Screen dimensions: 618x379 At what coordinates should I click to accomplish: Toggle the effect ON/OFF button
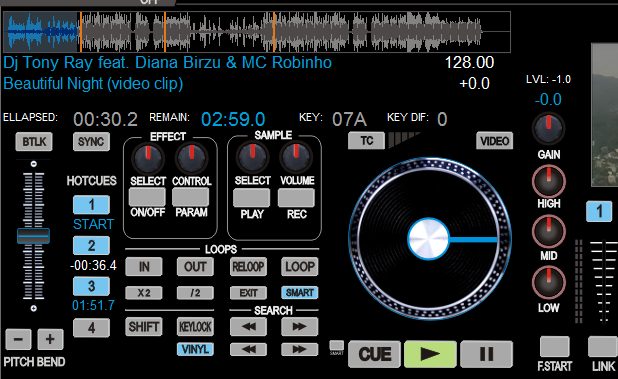(x=147, y=197)
